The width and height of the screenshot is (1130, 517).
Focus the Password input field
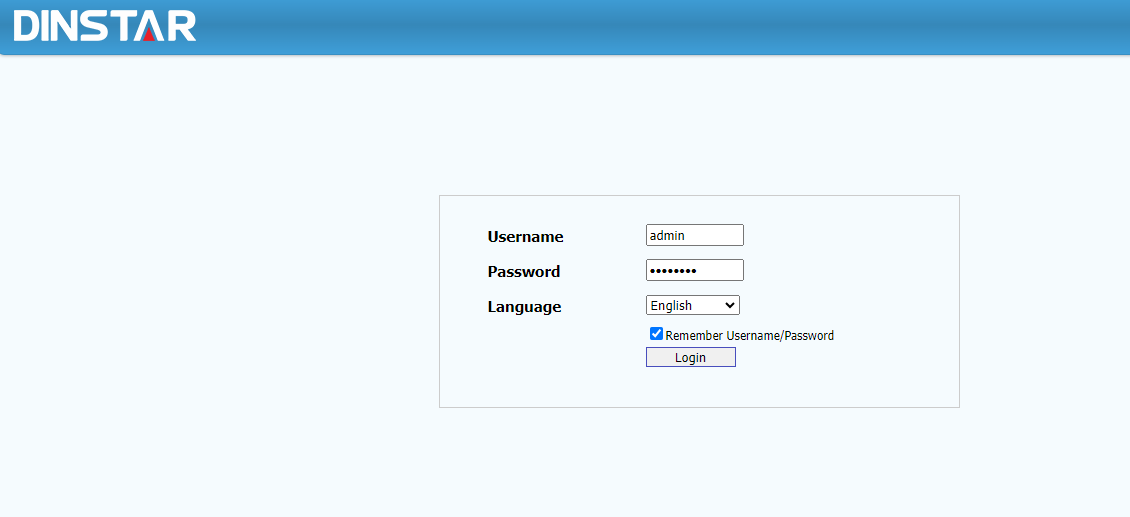pos(695,270)
